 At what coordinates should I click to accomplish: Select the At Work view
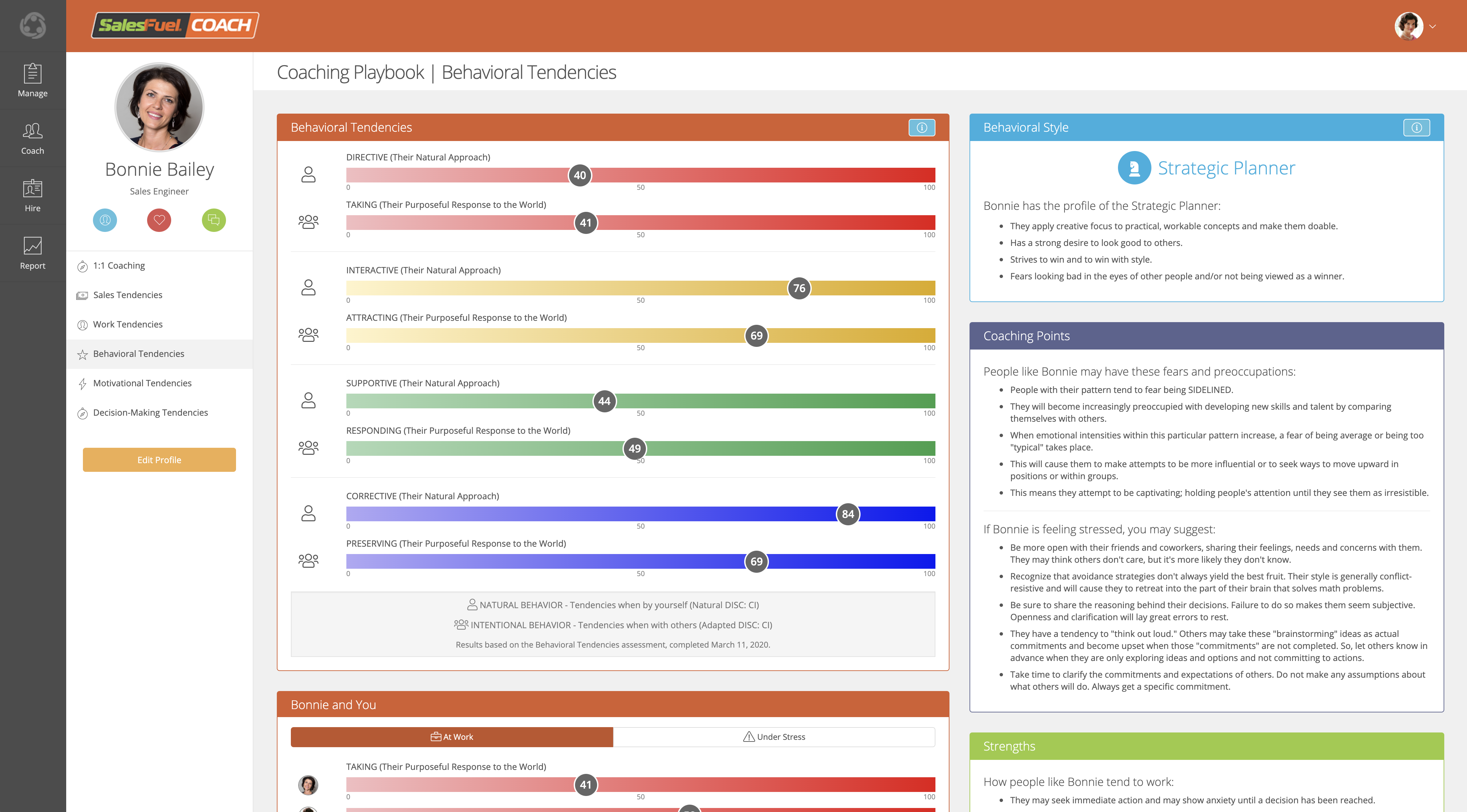(x=452, y=737)
